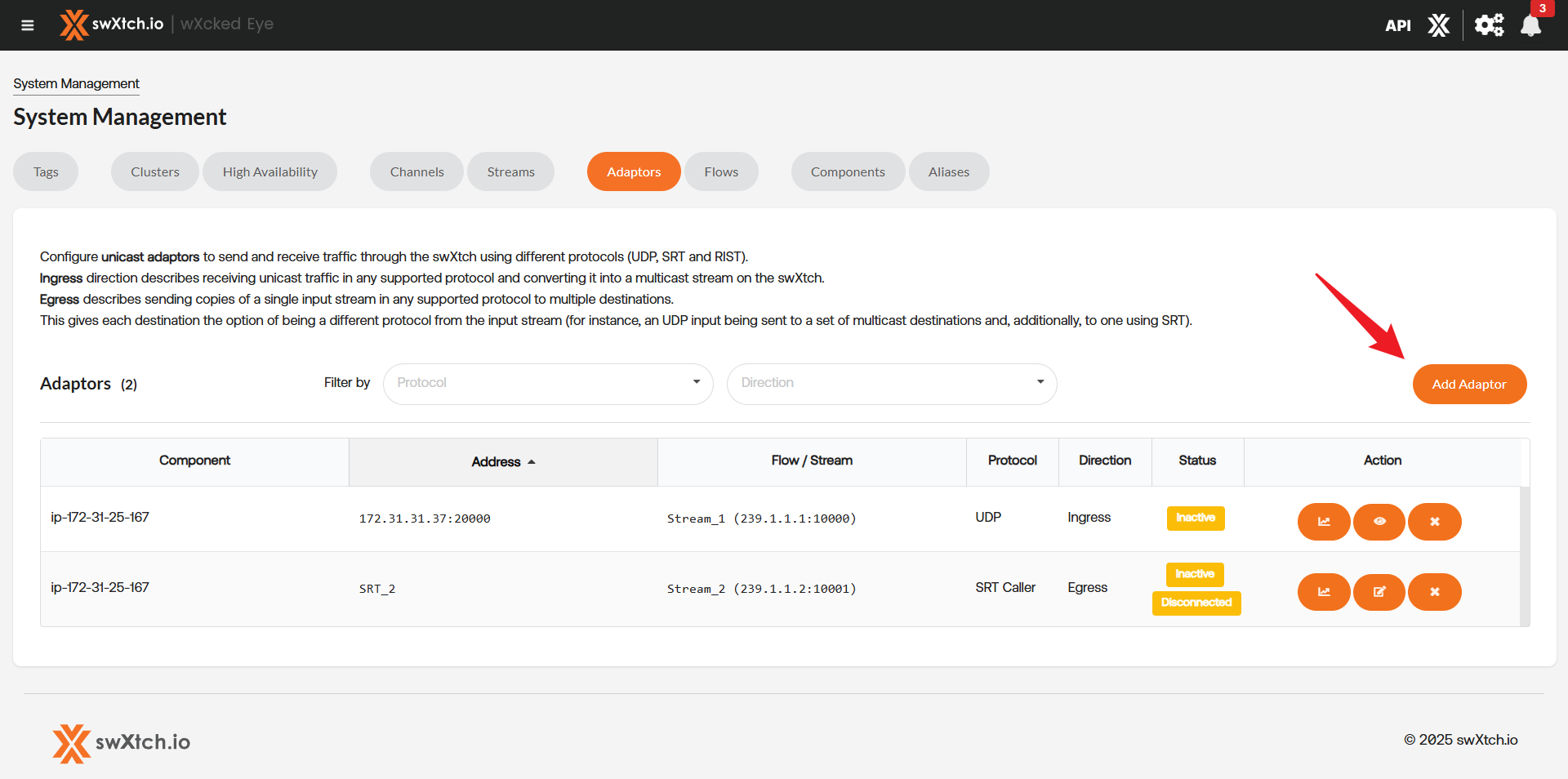Edit the SRT_2 Egress adaptor

point(1379,592)
